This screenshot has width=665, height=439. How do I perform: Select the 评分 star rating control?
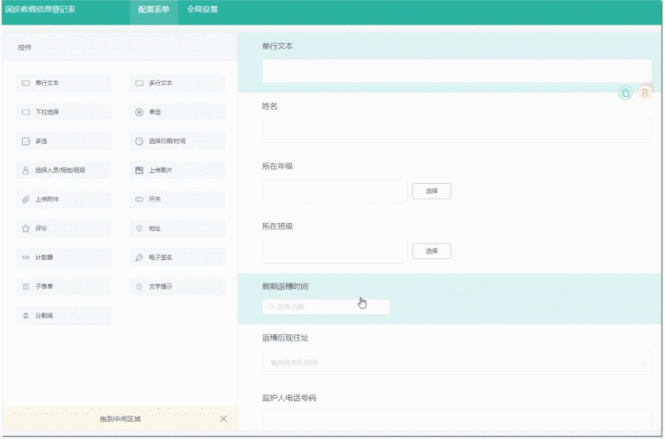point(62,228)
